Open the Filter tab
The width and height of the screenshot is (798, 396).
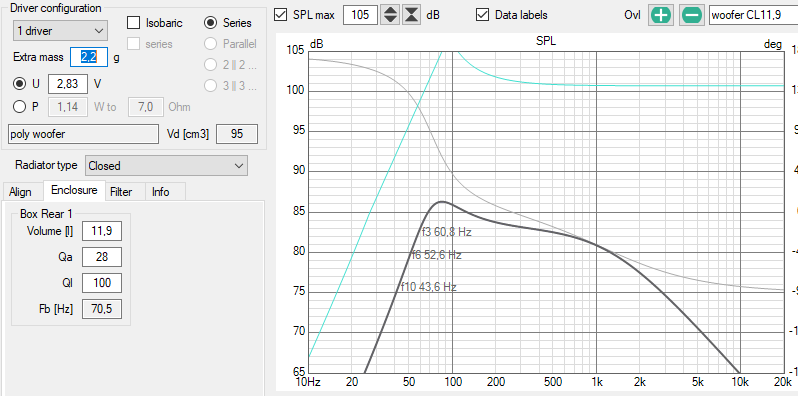coord(121,192)
